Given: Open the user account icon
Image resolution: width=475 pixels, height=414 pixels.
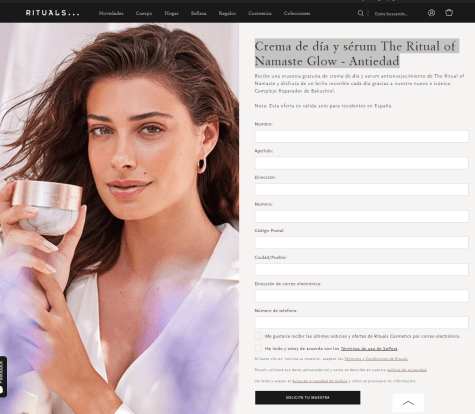Looking at the screenshot, I should point(431,13).
